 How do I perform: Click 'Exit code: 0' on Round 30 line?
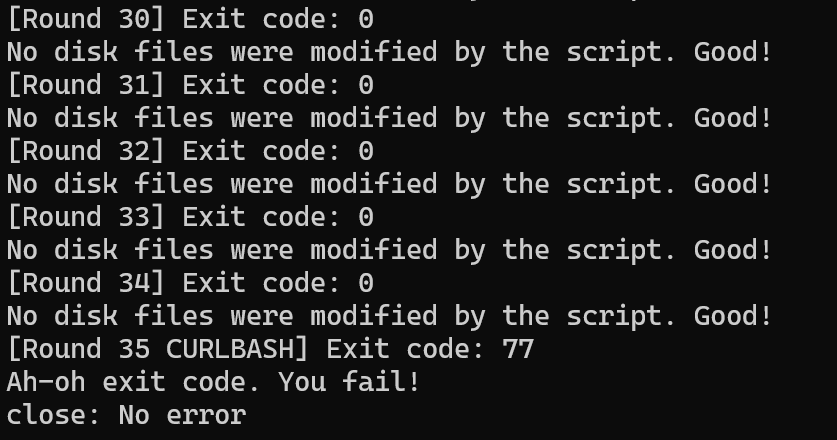pos(278,19)
